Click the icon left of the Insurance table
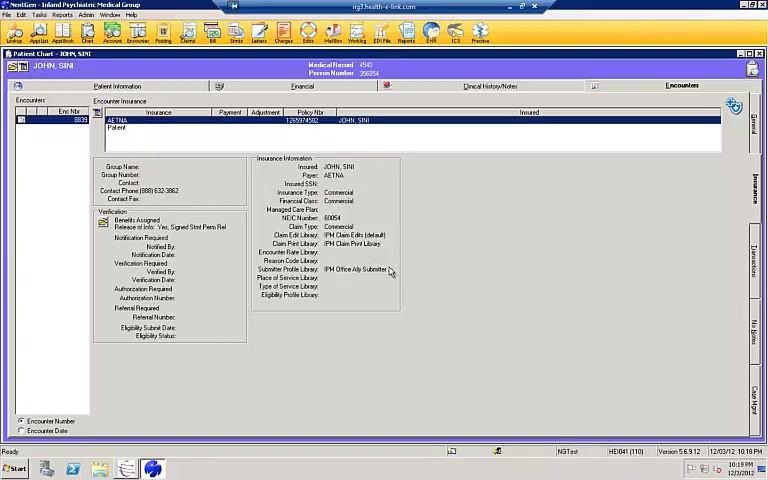Viewport: 768px width, 480px height. coord(97,113)
